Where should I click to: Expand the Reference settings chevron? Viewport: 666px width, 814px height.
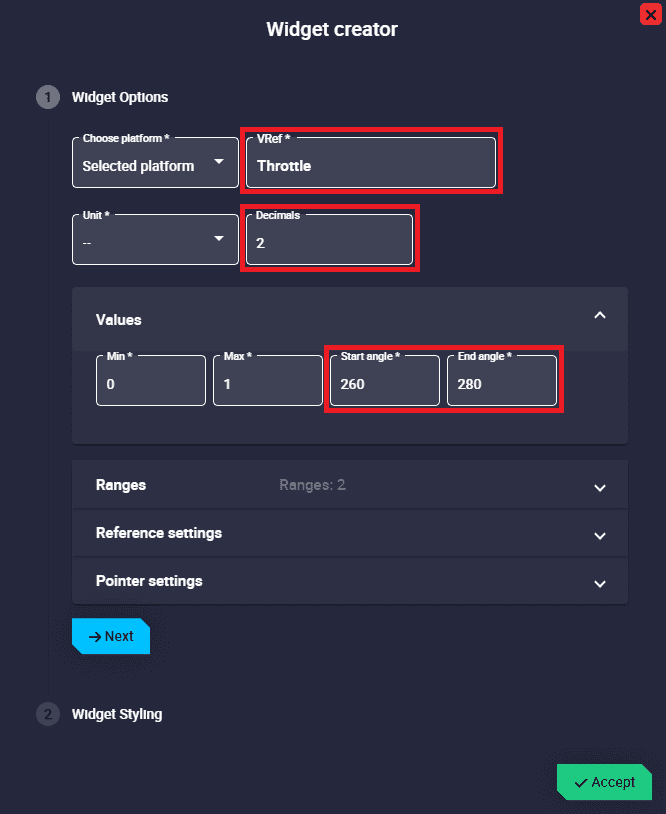600,536
